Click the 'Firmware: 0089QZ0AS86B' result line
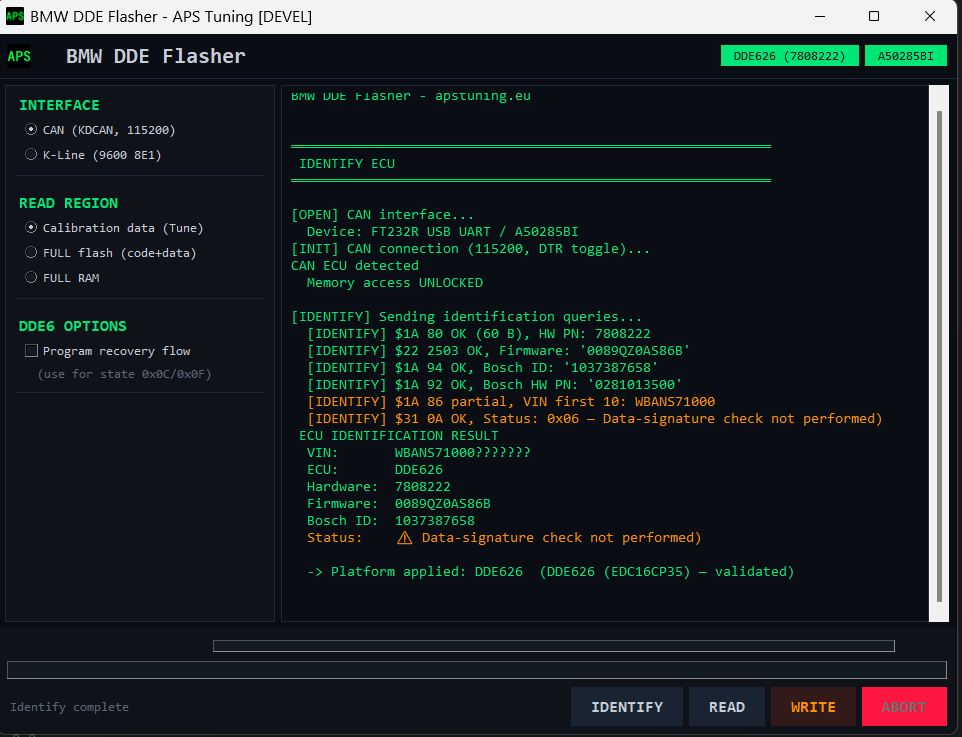The height and width of the screenshot is (737, 962). [x=398, y=504]
